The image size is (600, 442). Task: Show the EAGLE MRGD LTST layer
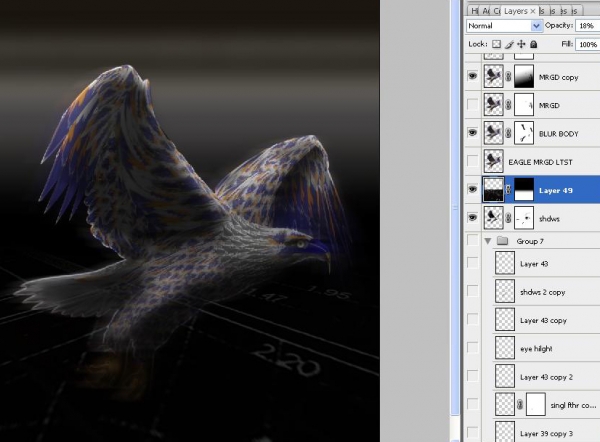[473, 161]
